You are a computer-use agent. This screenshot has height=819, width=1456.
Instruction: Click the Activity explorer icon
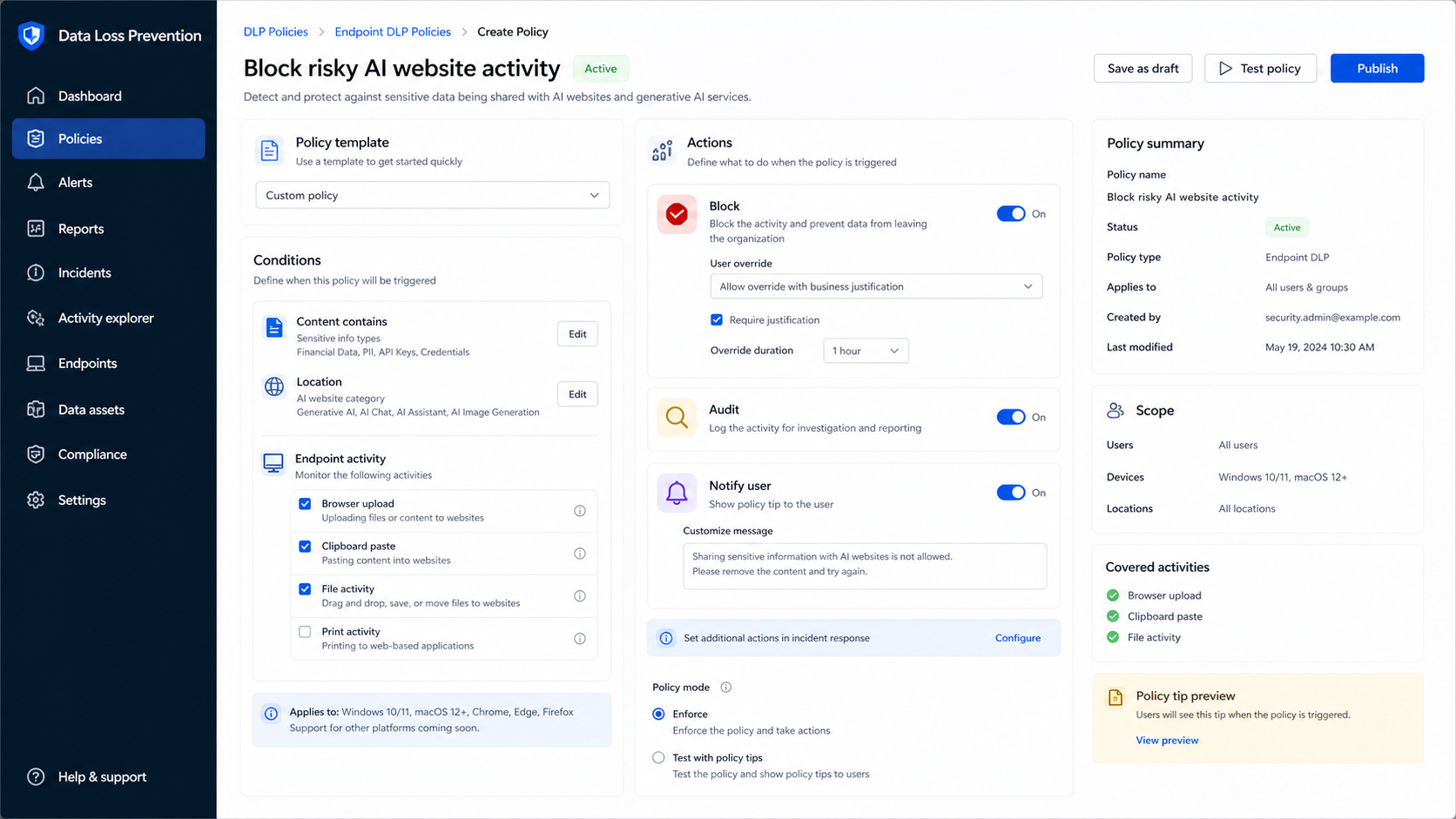[x=36, y=318]
